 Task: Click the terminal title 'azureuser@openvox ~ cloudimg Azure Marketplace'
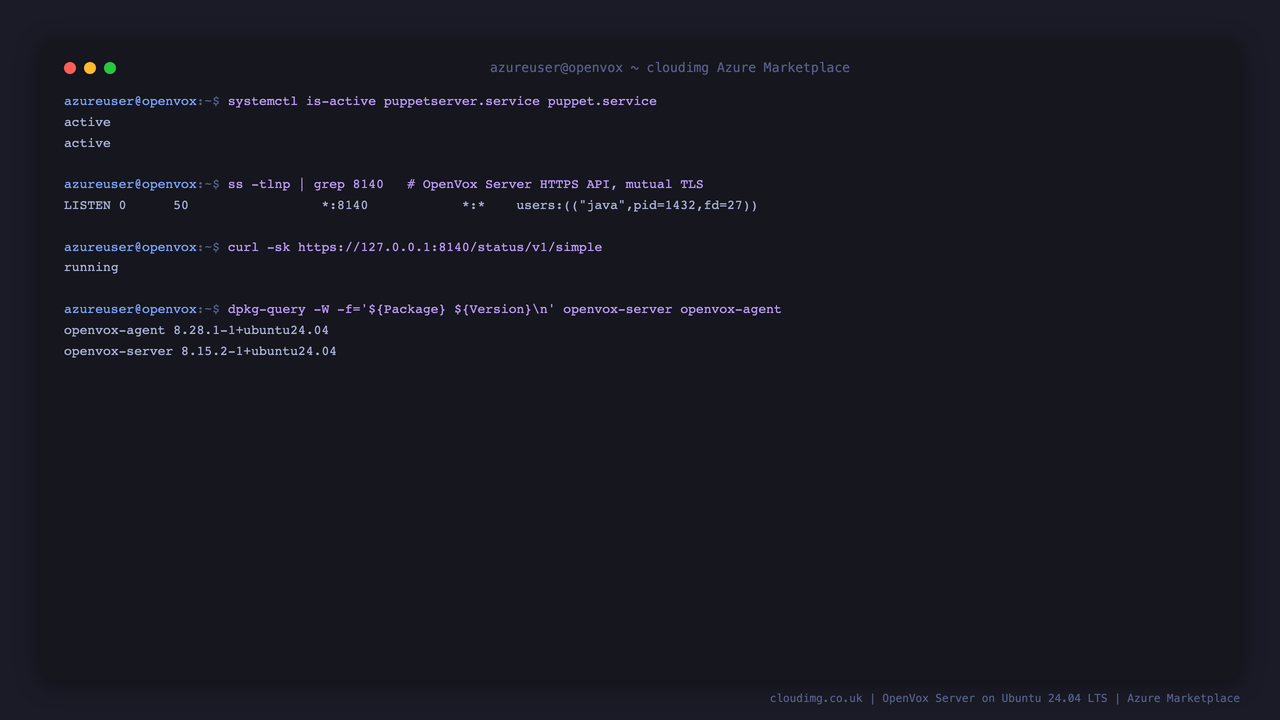(x=669, y=68)
